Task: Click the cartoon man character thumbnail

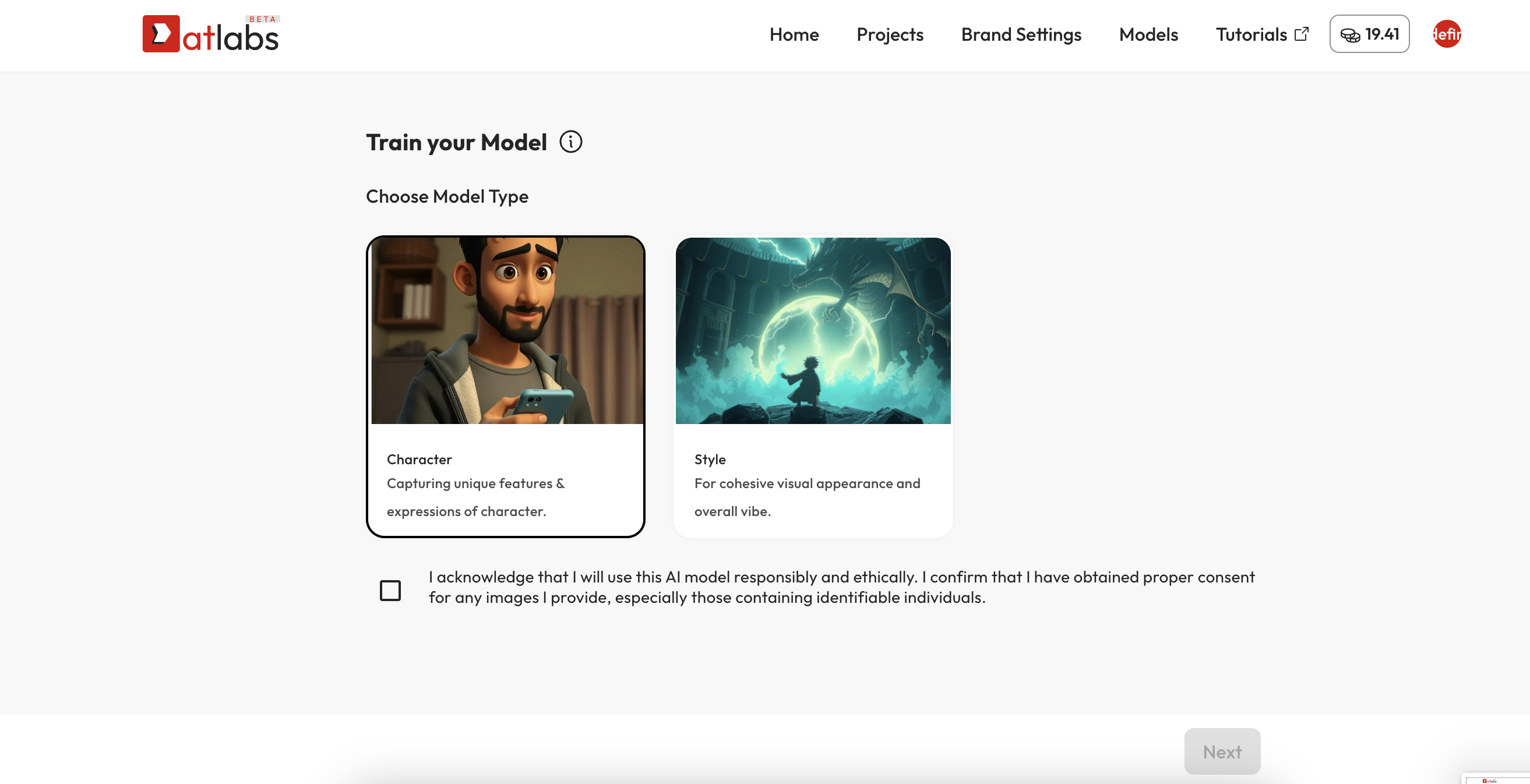Action: click(507, 331)
